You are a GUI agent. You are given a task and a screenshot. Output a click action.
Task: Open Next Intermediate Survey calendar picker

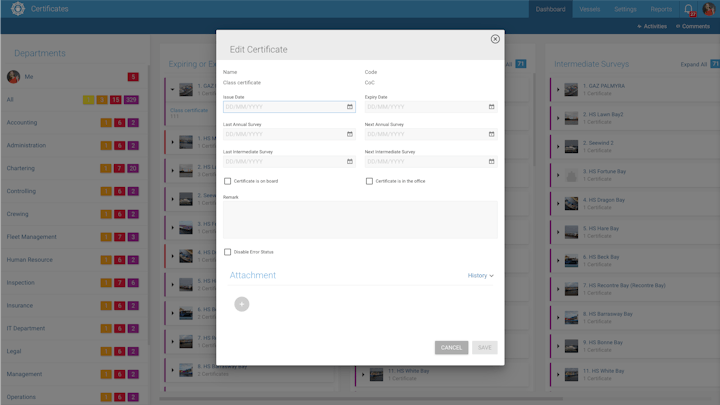[491, 162]
